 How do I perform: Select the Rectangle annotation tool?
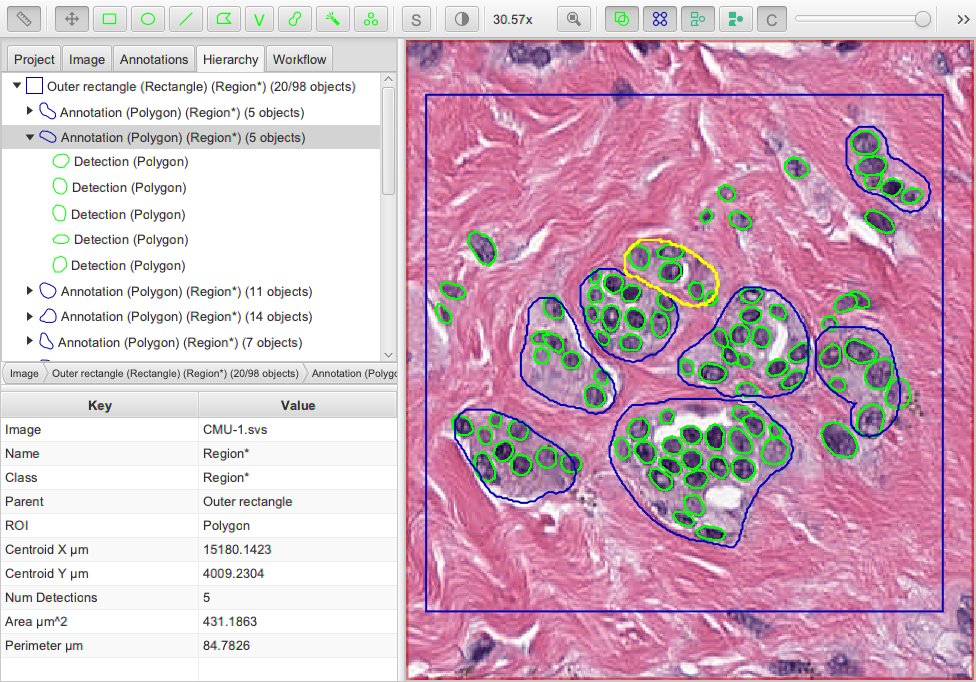coord(110,19)
